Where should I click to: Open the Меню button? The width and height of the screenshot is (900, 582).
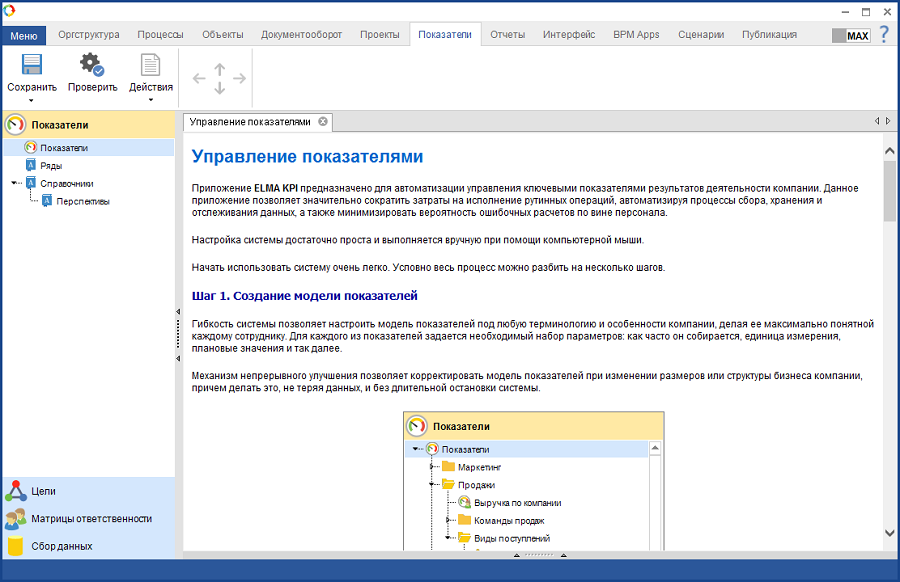point(23,35)
